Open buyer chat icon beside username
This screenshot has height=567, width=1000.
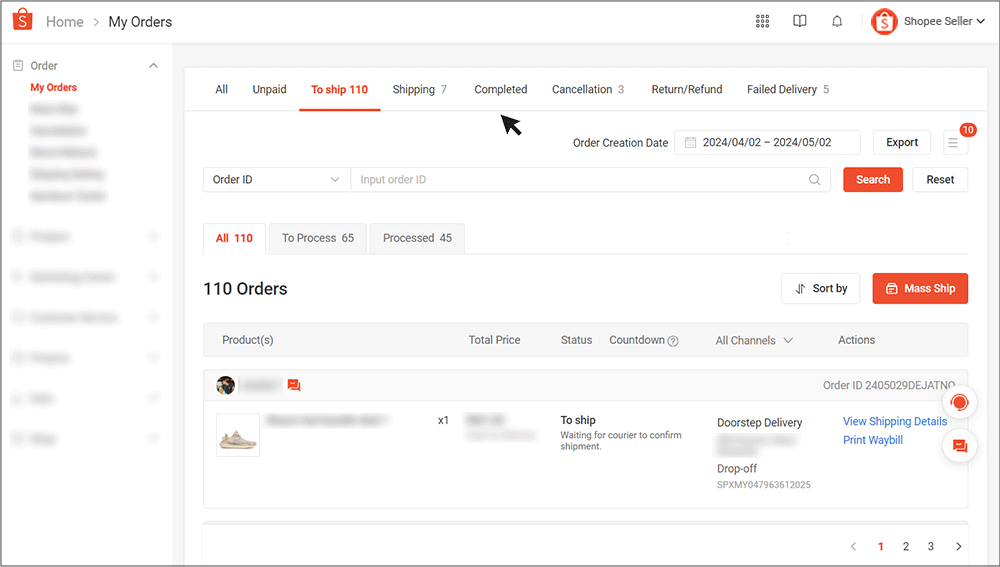click(x=293, y=385)
